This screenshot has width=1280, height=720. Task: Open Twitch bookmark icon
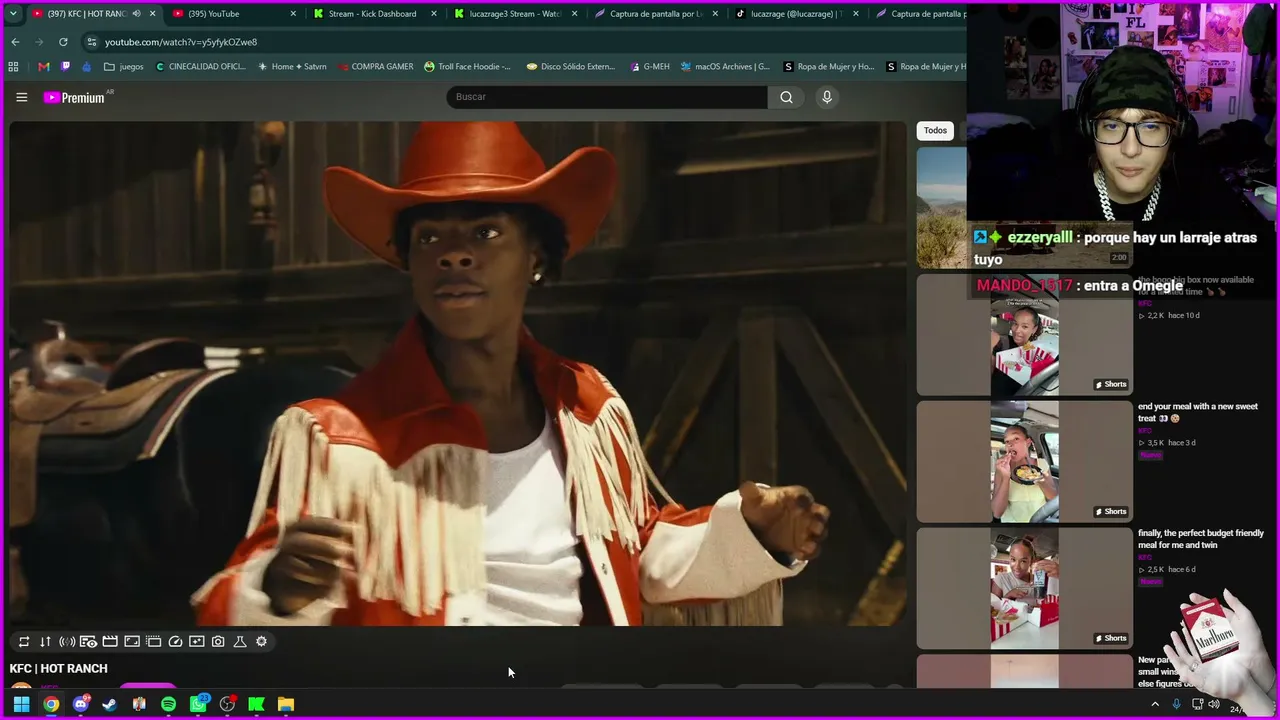(x=66, y=67)
